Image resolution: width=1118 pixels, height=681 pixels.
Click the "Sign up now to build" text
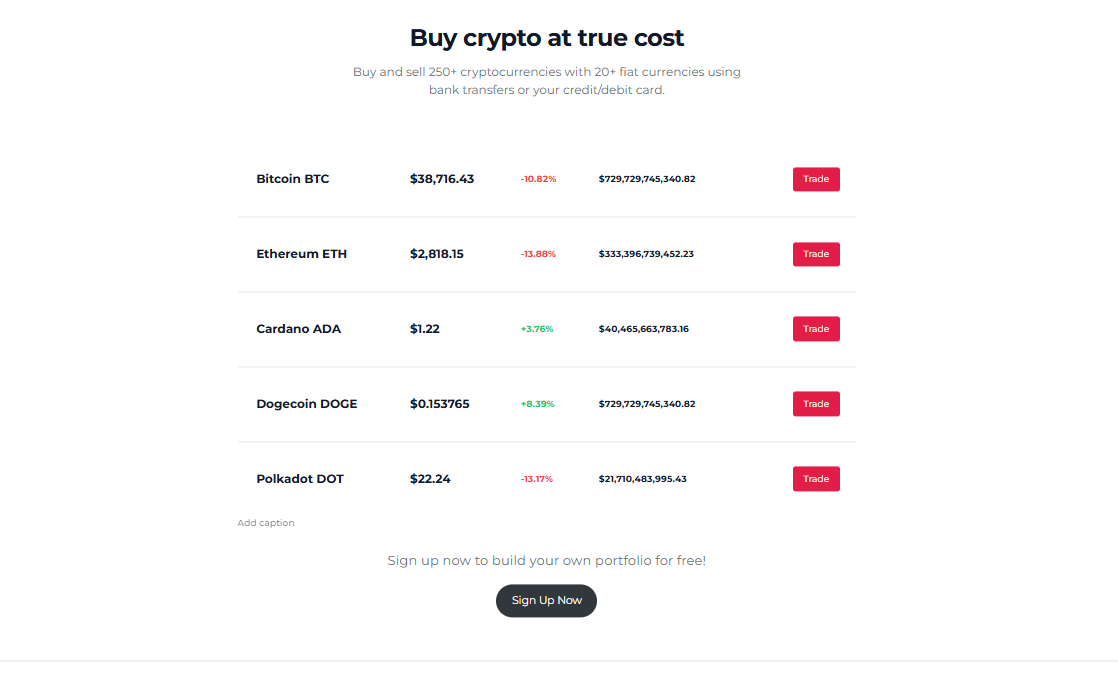pos(546,560)
